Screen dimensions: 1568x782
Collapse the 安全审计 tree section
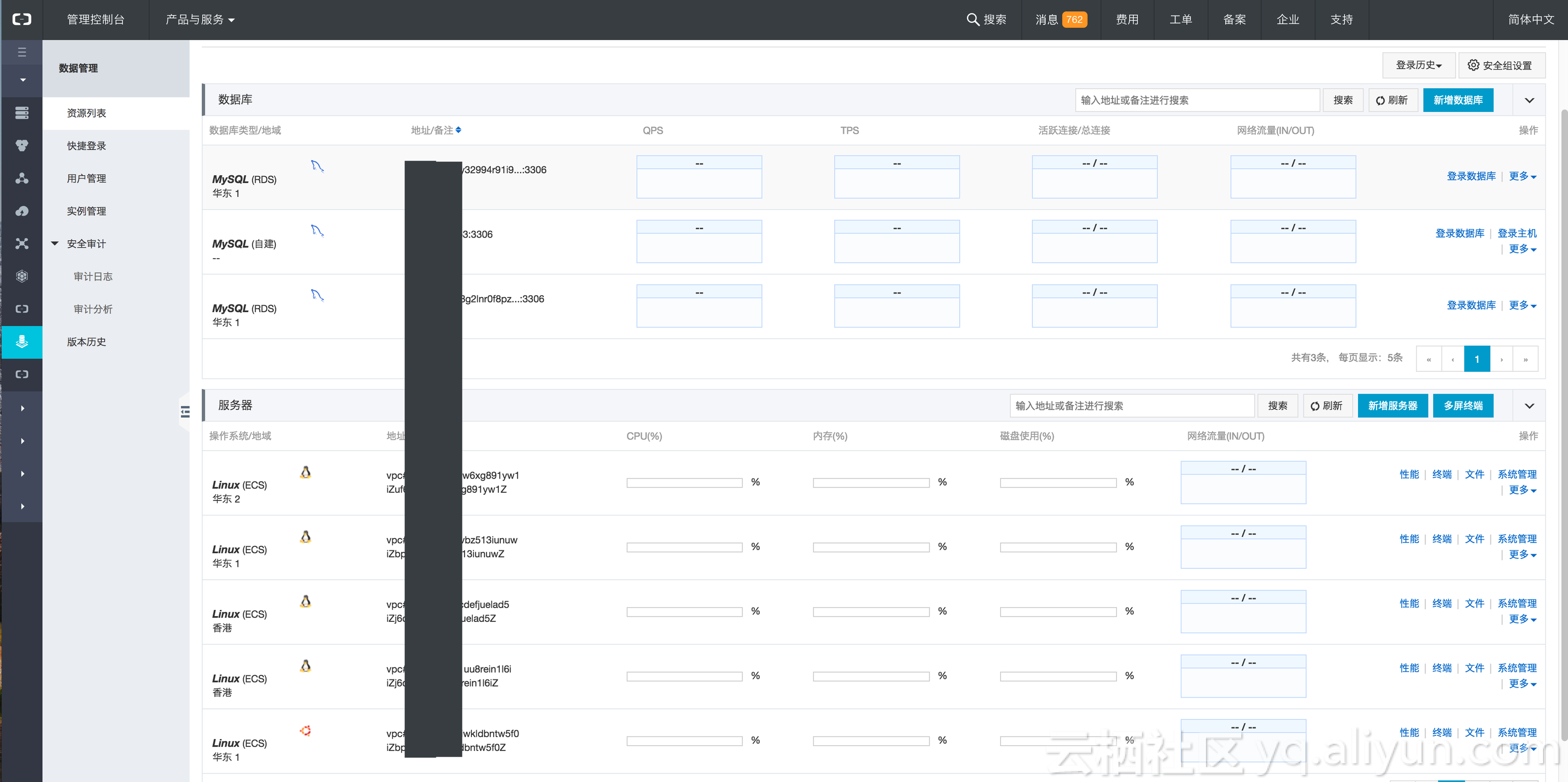coord(55,243)
